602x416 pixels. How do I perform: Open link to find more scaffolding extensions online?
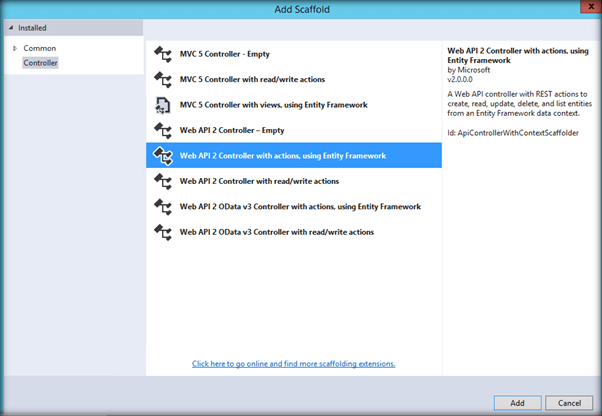pyautogui.click(x=293, y=364)
